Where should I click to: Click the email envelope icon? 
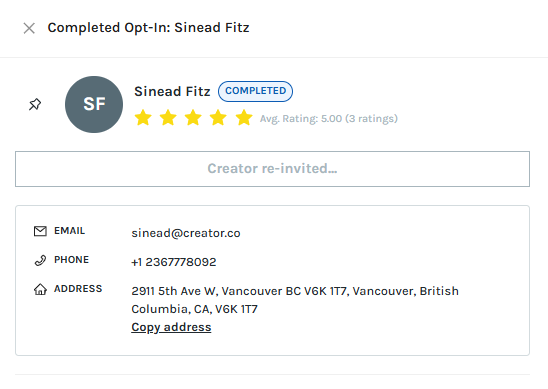click(40, 231)
